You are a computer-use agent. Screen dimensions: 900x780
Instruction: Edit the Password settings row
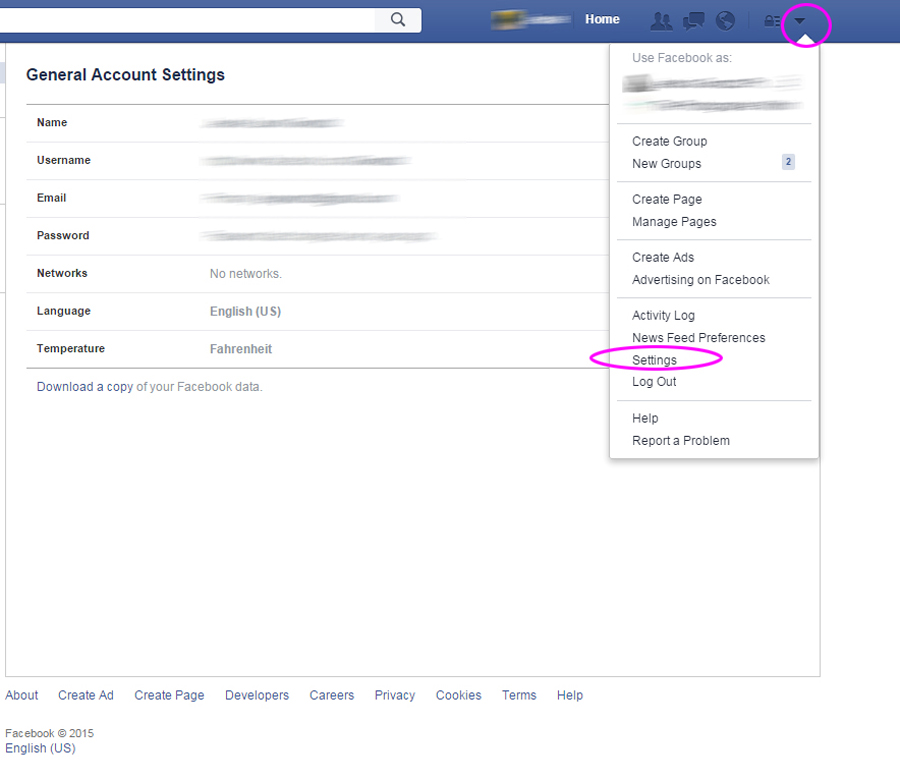(x=317, y=236)
